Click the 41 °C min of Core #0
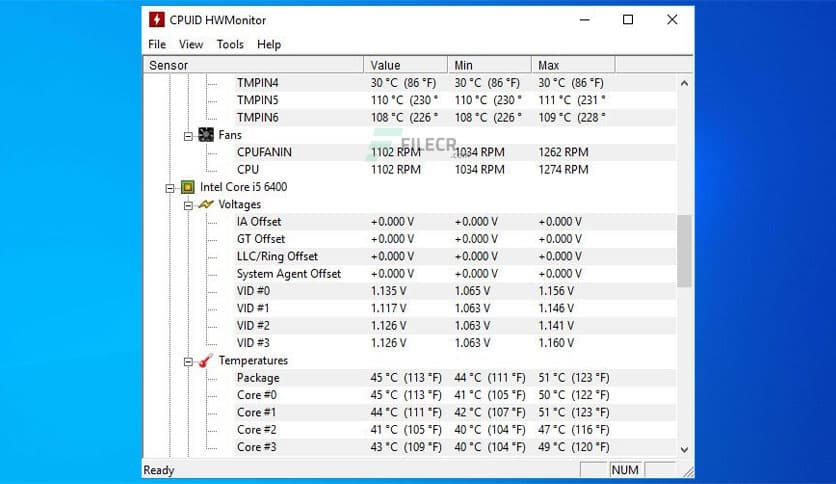 pos(490,395)
